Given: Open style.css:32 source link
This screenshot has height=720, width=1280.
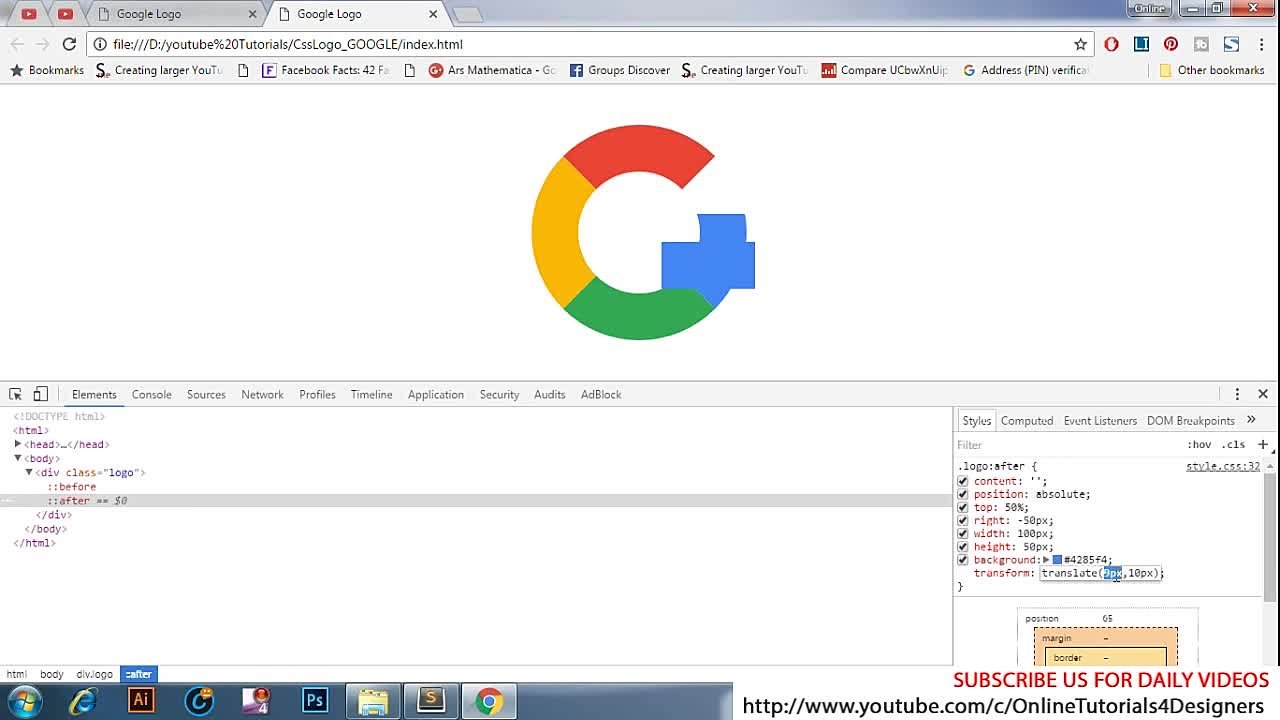Looking at the screenshot, I should pyautogui.click(x=1223, y=466).
